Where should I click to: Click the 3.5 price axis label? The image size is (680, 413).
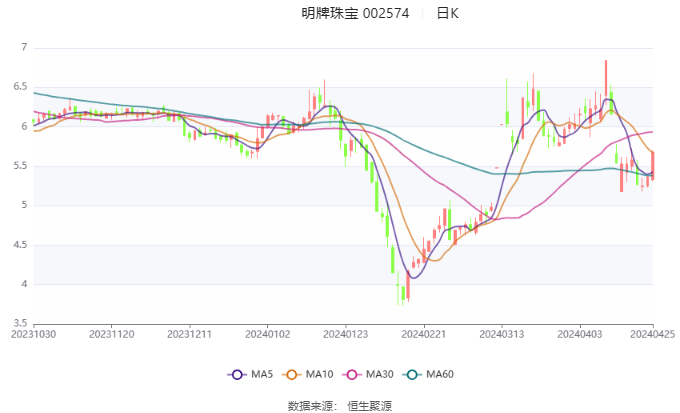[20, 323]
